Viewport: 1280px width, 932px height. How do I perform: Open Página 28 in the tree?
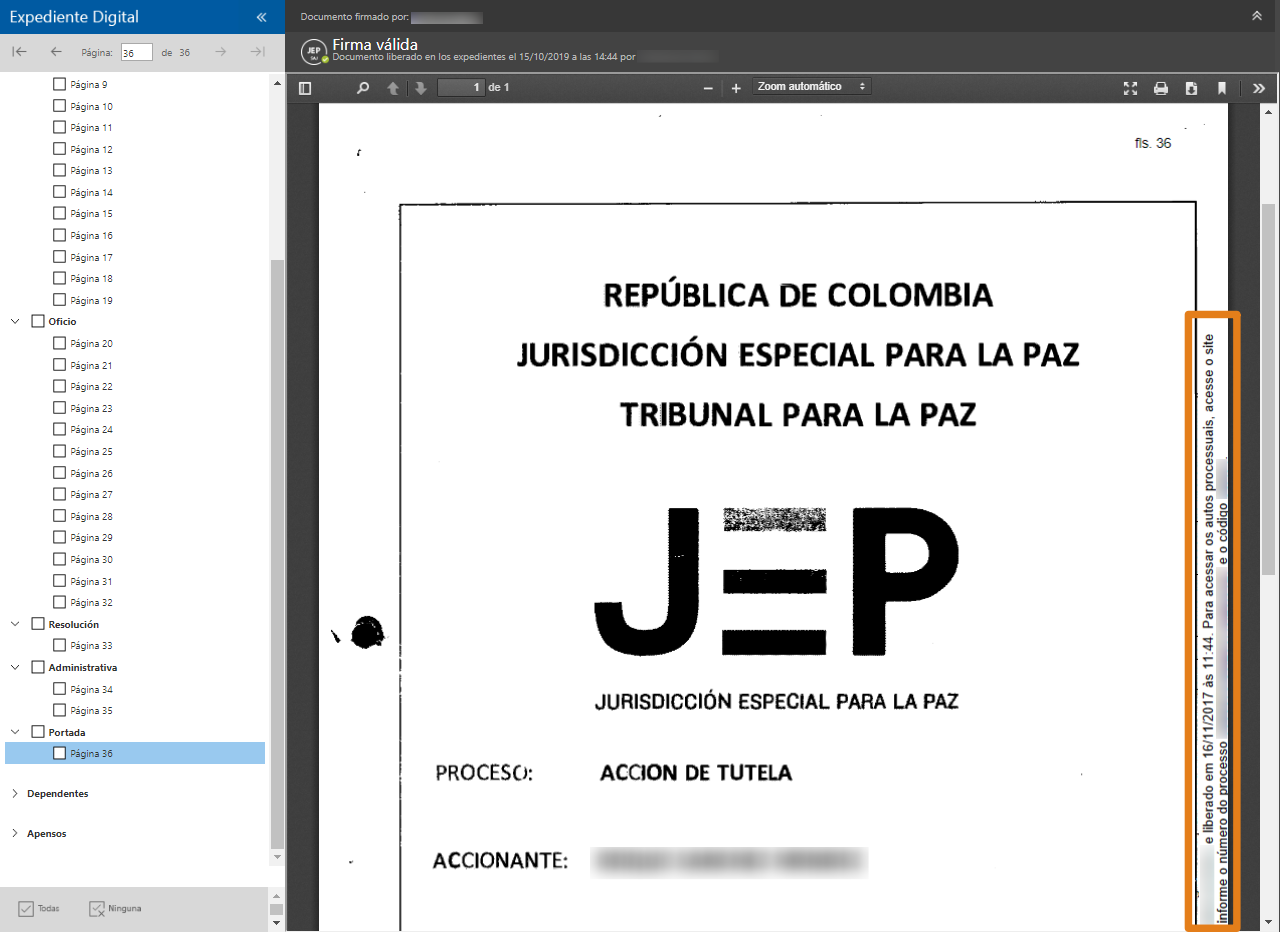click(x=91, y=517)
